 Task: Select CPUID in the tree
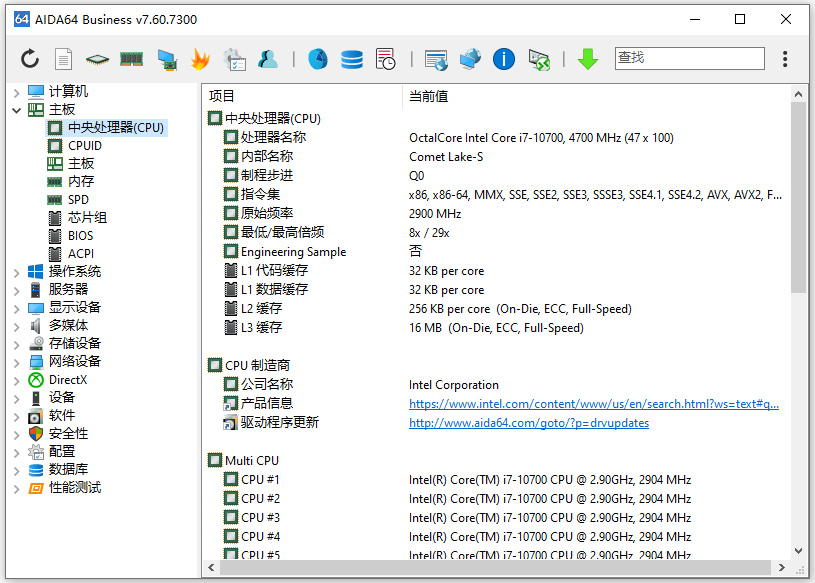(85, 146)
